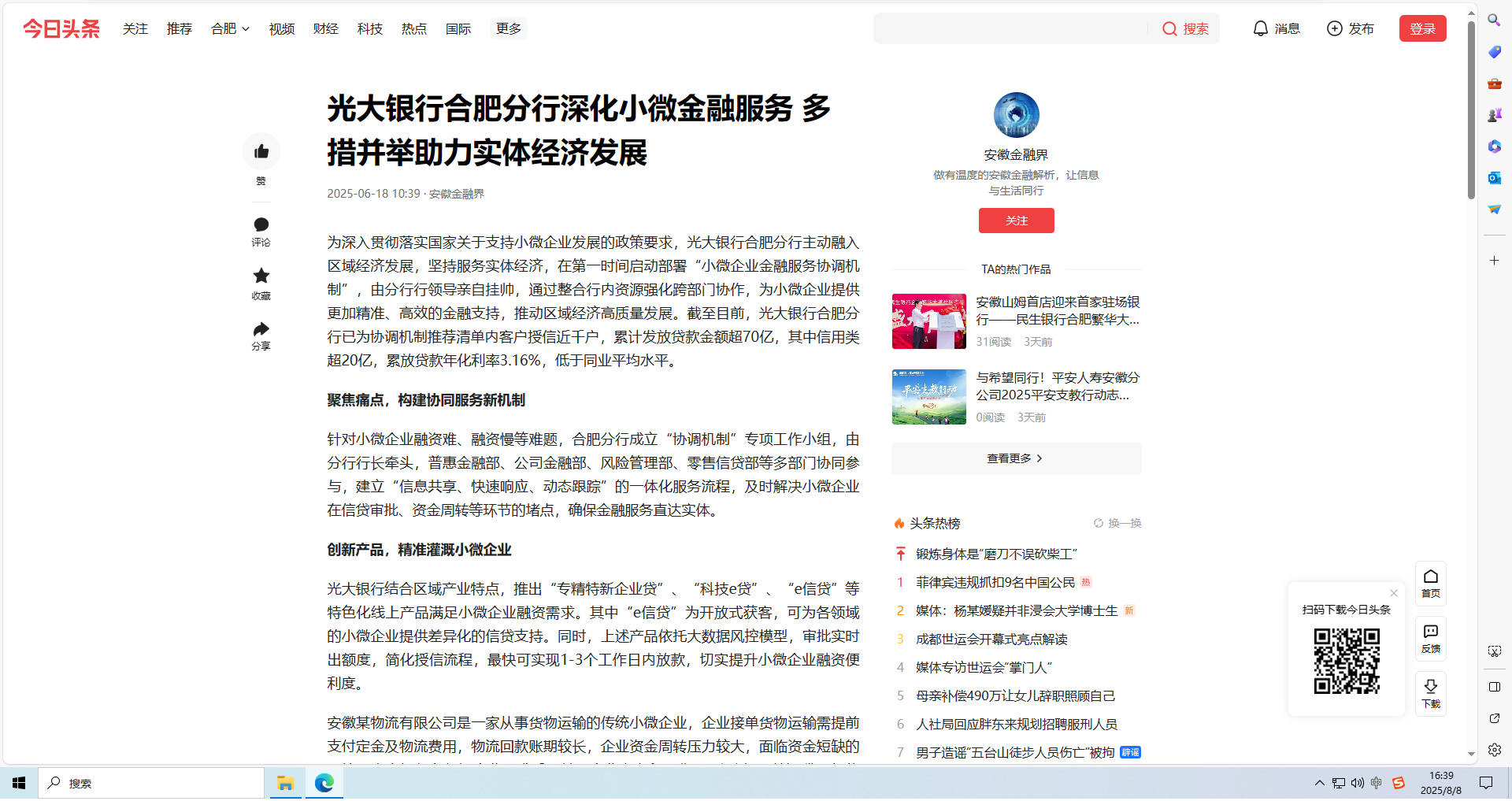Expand the 合肥 city dropdown
The width and height of the screenshot is (1512, 801).
click(230, 28)
